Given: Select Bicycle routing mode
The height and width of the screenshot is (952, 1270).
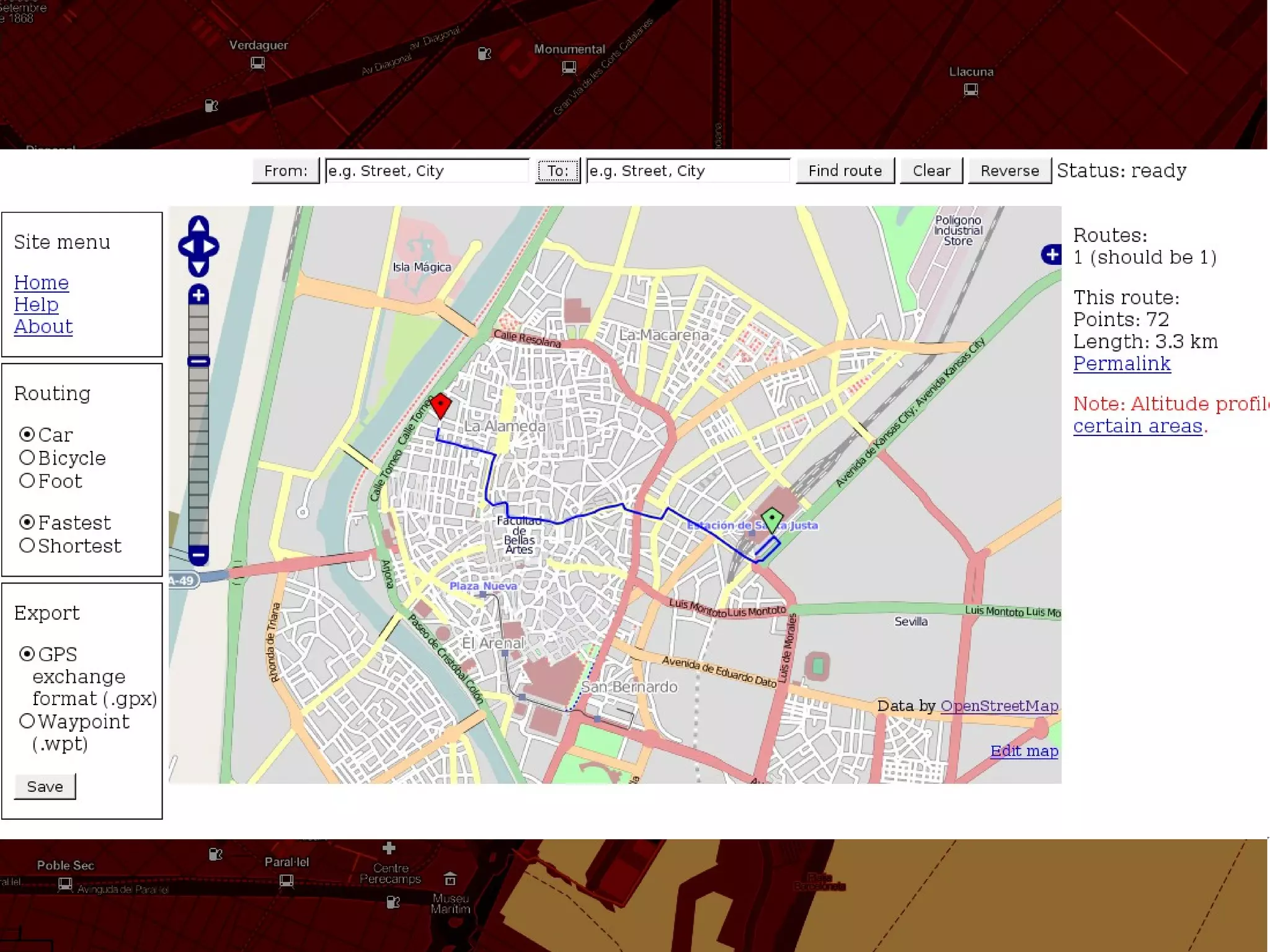Looking at the screenshot, I should (27, 458).
